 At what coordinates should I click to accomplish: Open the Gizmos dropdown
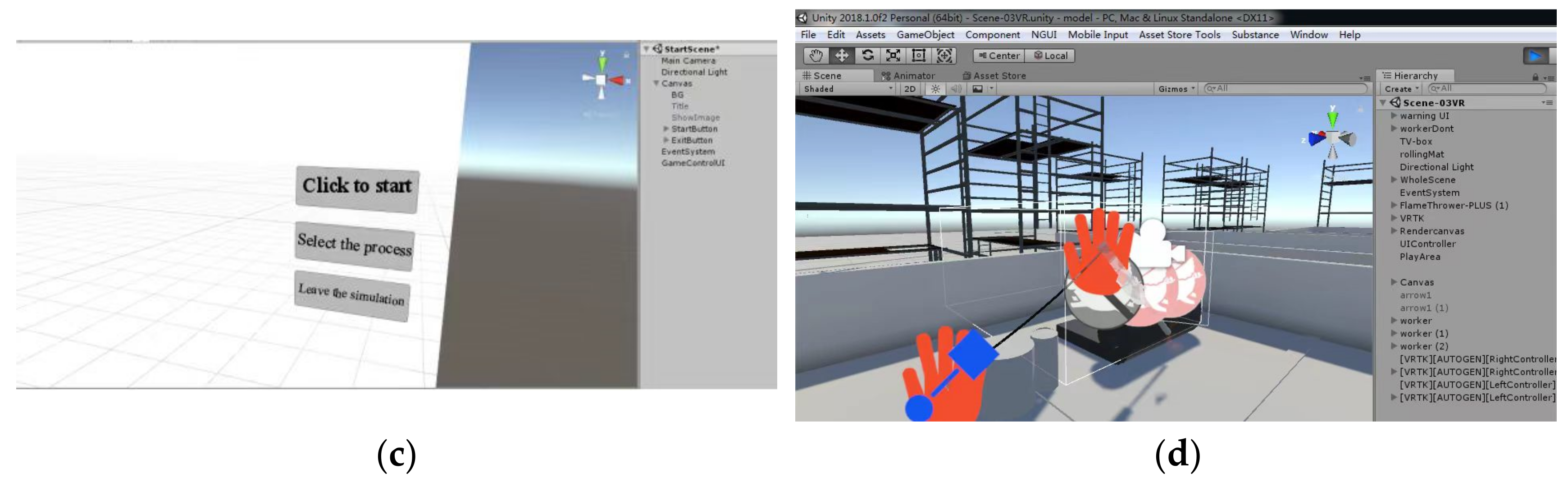[1176, 89]
